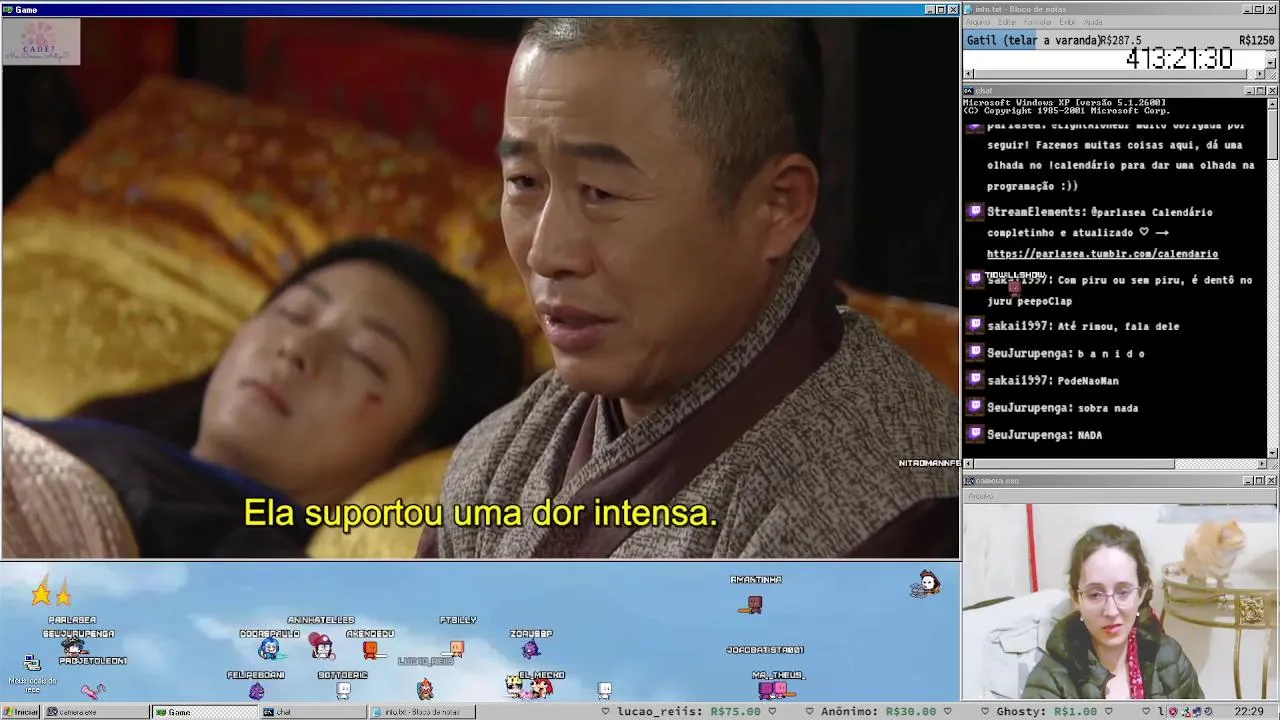1280x720 pixels.
Task: Switch to chat taskbar button
Action: click(x=312, y=712)
